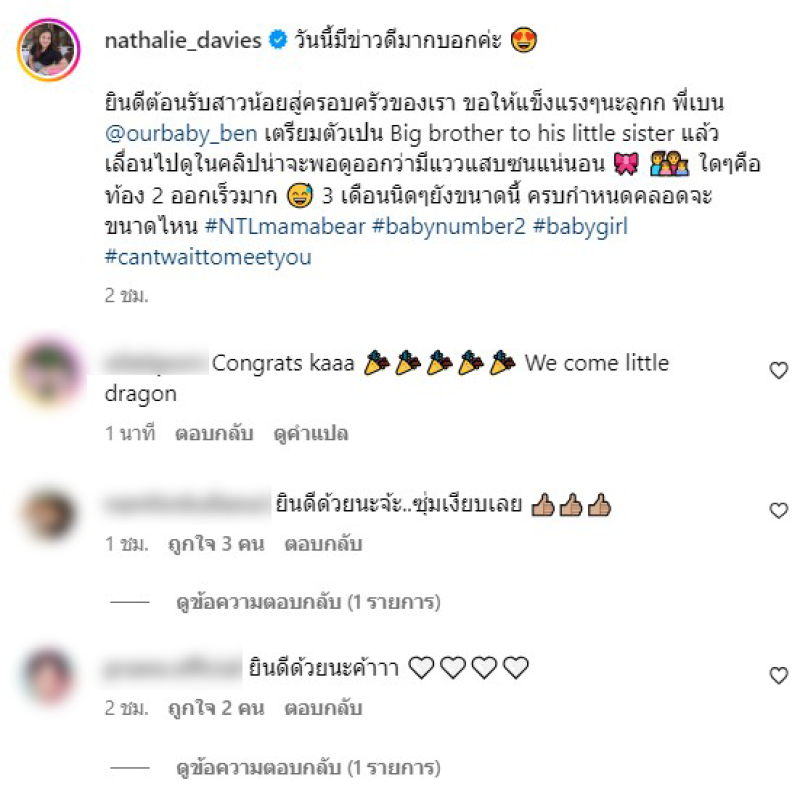
Task: Click the nathalie_davies username
Action: 183,40
